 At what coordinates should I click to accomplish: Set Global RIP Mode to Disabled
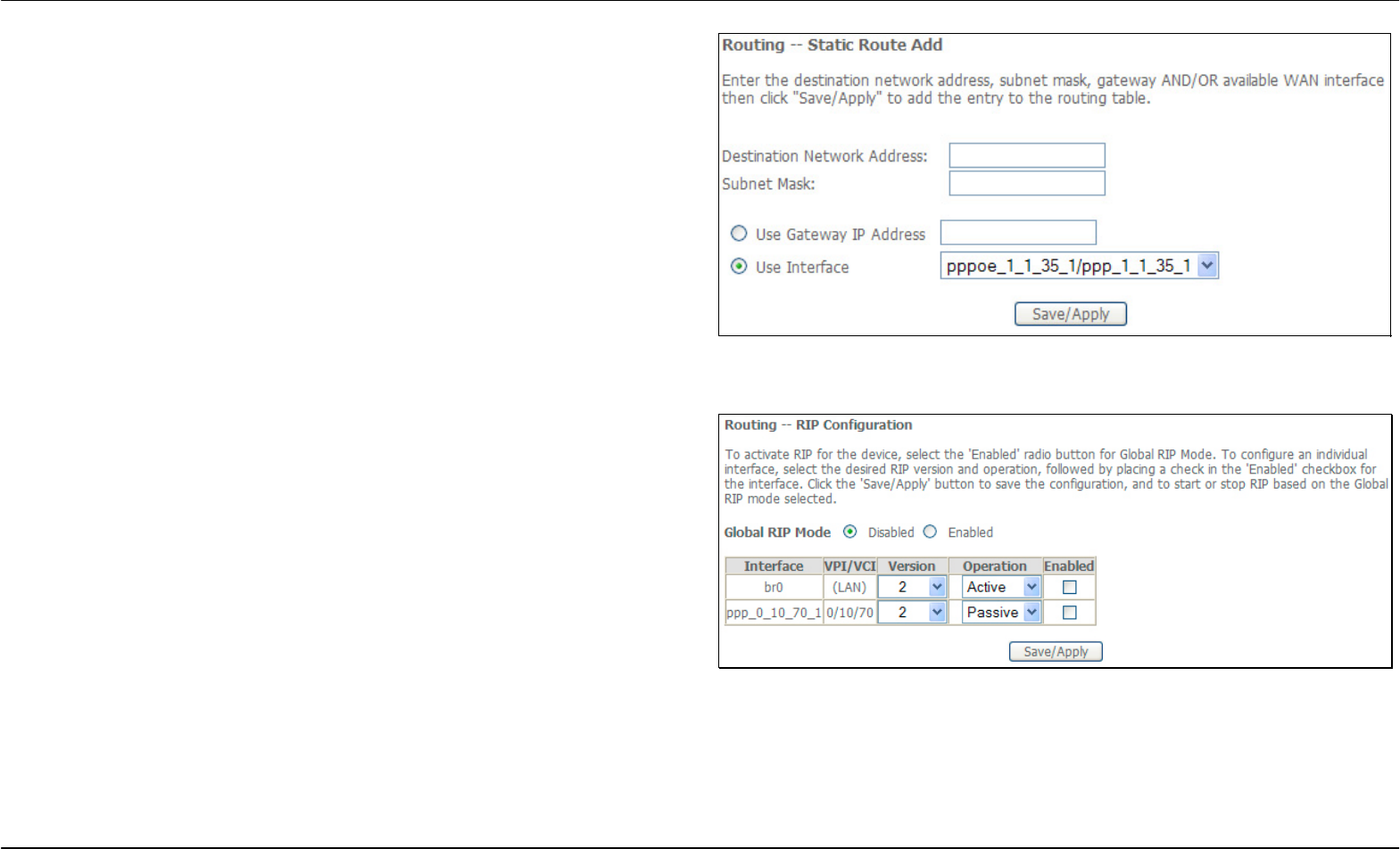850,532
